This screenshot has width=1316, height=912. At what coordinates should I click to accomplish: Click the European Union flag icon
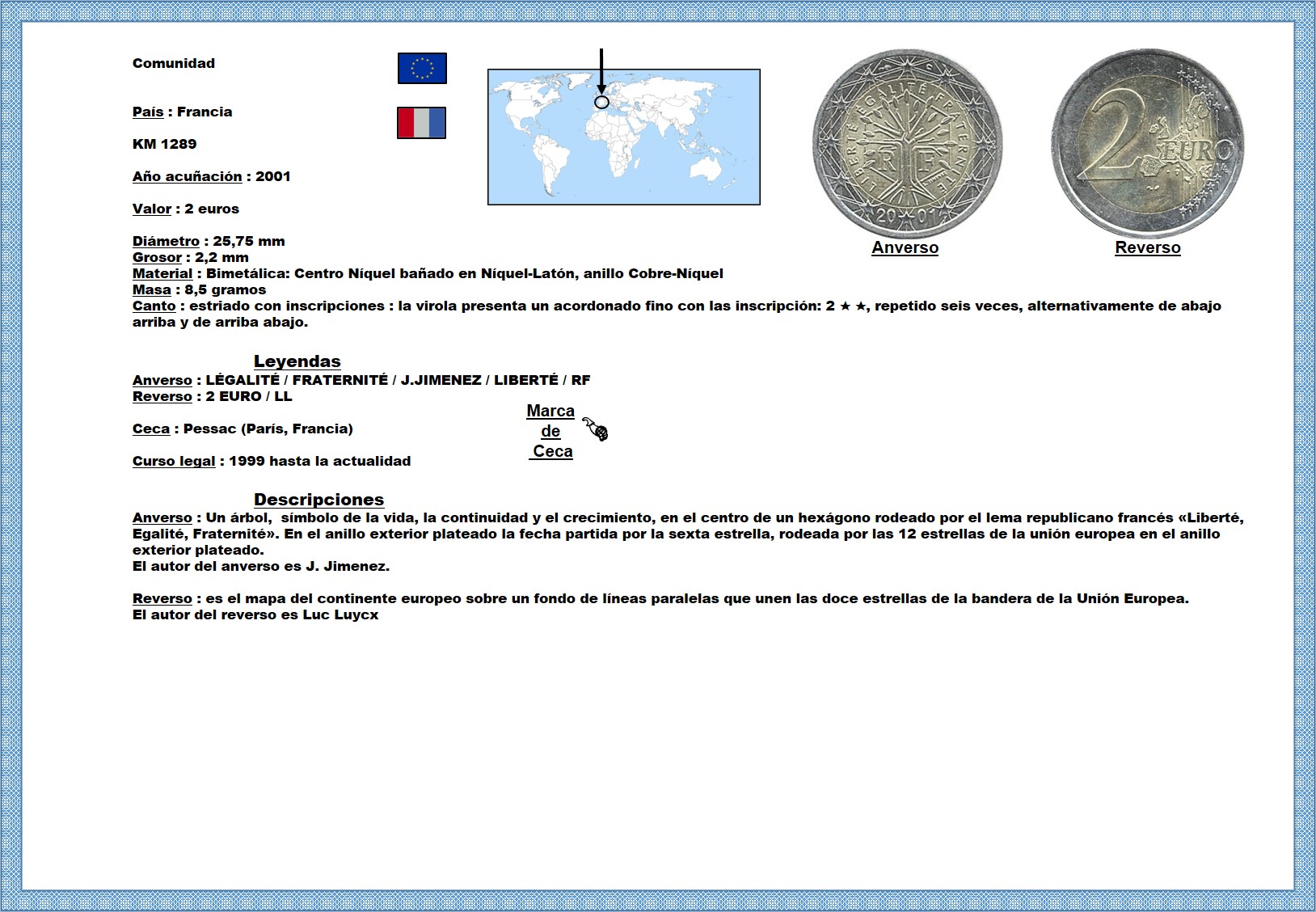pos(422,68)
